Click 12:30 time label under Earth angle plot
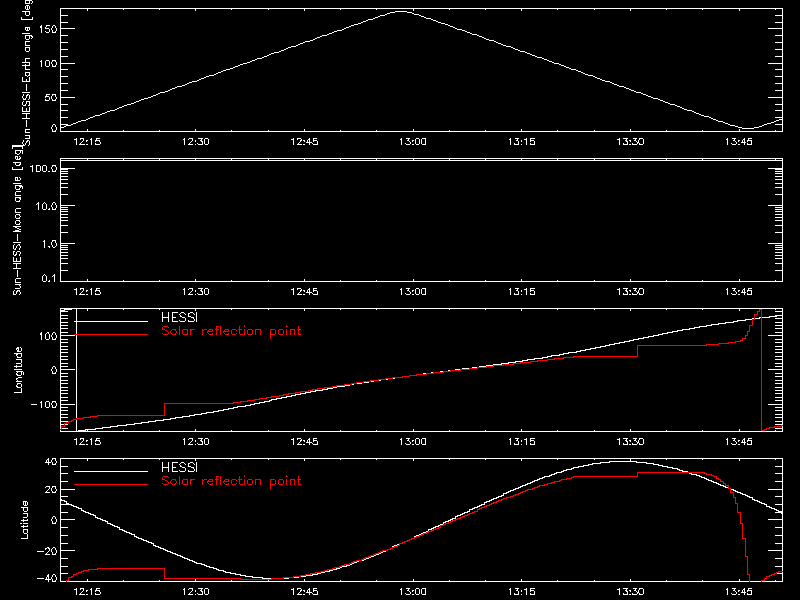The height and width of the screenshot is (600, 800). coord(196,142)
